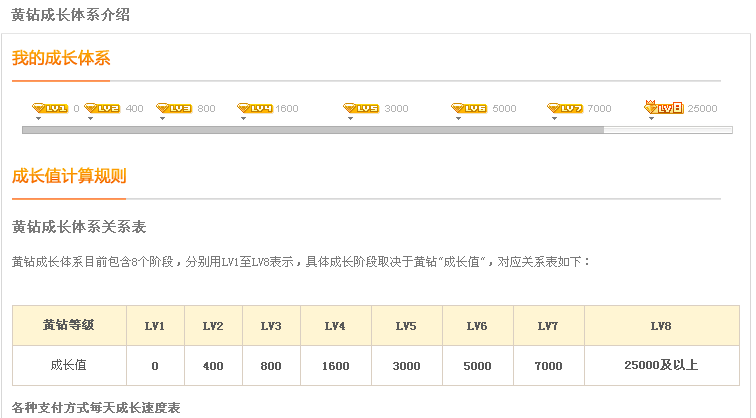This screenshot has height=418, width=756.
Task: Click the LV5 table header cell
Action: (x=406, y=325)
